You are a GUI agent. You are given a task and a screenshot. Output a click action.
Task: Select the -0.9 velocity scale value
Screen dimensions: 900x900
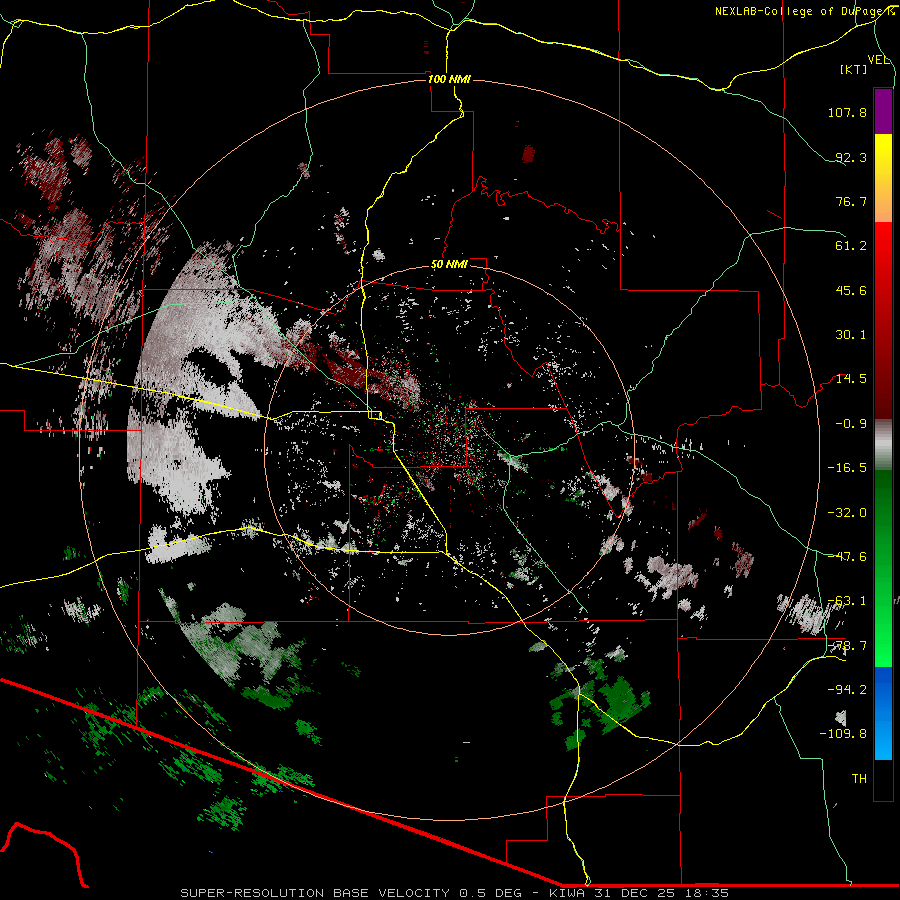pos(851,424)
